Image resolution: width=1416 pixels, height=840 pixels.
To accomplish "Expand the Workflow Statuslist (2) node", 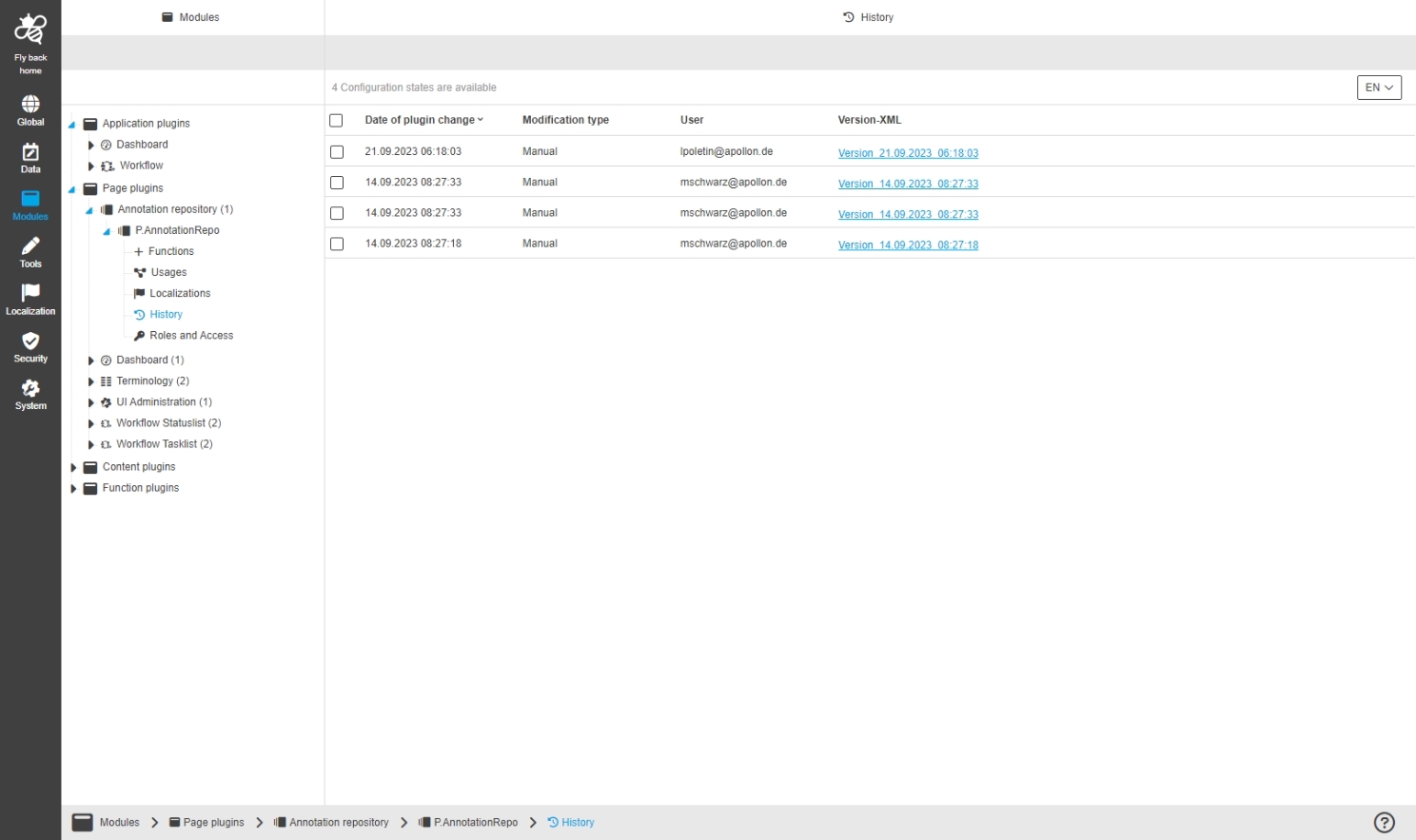I will click(90, 423).
